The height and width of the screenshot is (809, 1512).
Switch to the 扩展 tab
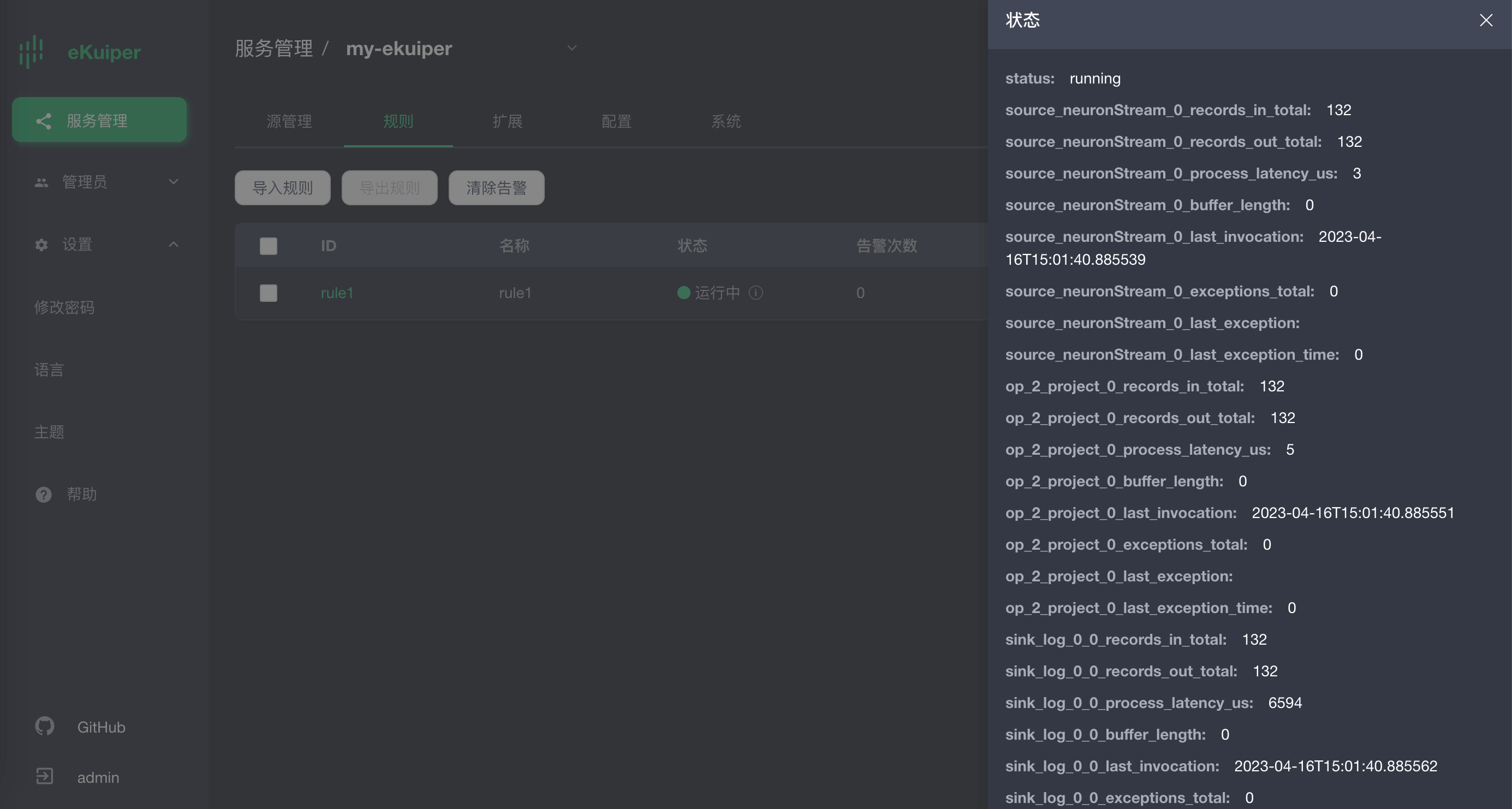[x=507, y=122]
